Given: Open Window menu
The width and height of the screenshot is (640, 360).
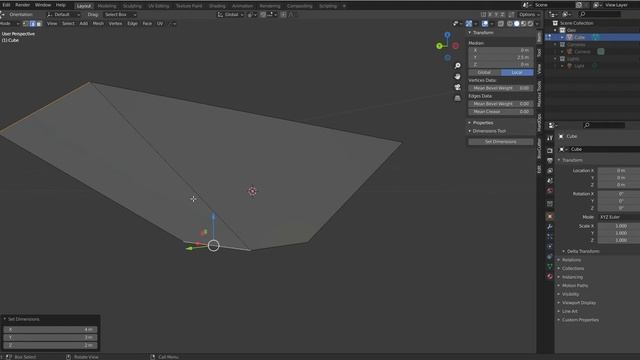Looking at the screenshot, I should pyautogui.click(x=43, y=5).
